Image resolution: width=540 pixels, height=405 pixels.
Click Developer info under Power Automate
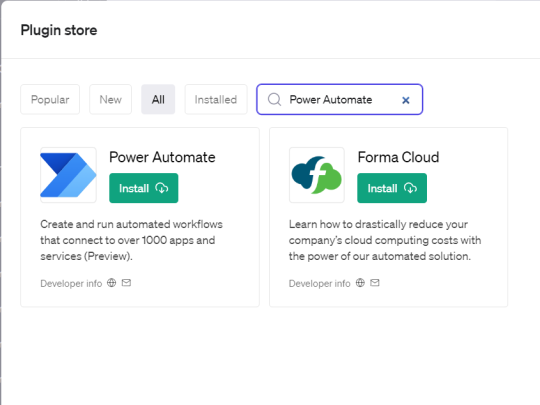click(x=71, y=283)
